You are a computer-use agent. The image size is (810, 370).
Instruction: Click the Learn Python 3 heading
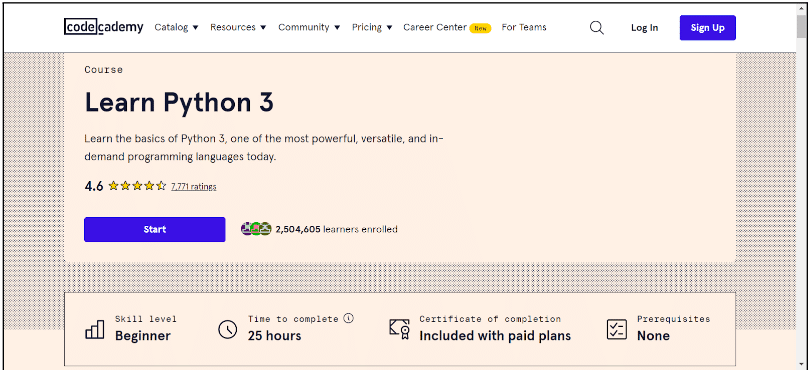pyautogui.click(x=179, y=102)
